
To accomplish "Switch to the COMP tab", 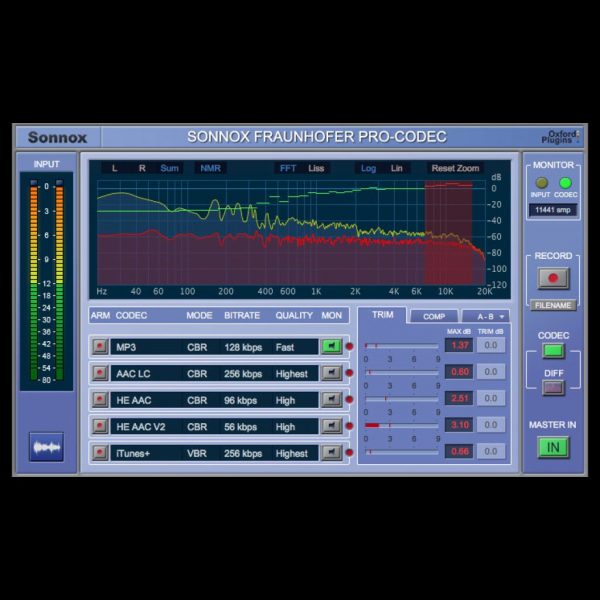I will click(434, 316).
